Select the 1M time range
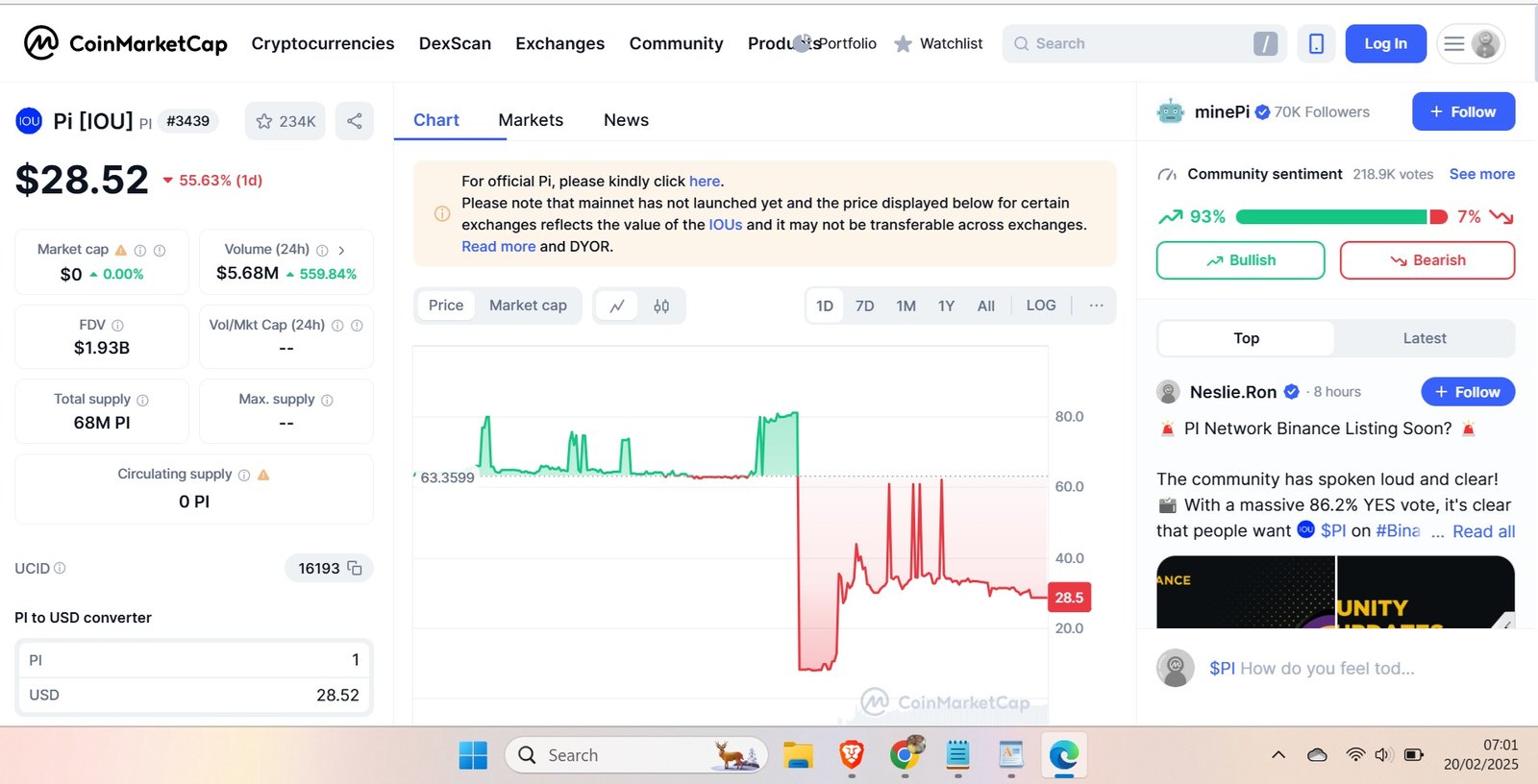This screenshot has width=1538, height=784. (x=905, y=306)
